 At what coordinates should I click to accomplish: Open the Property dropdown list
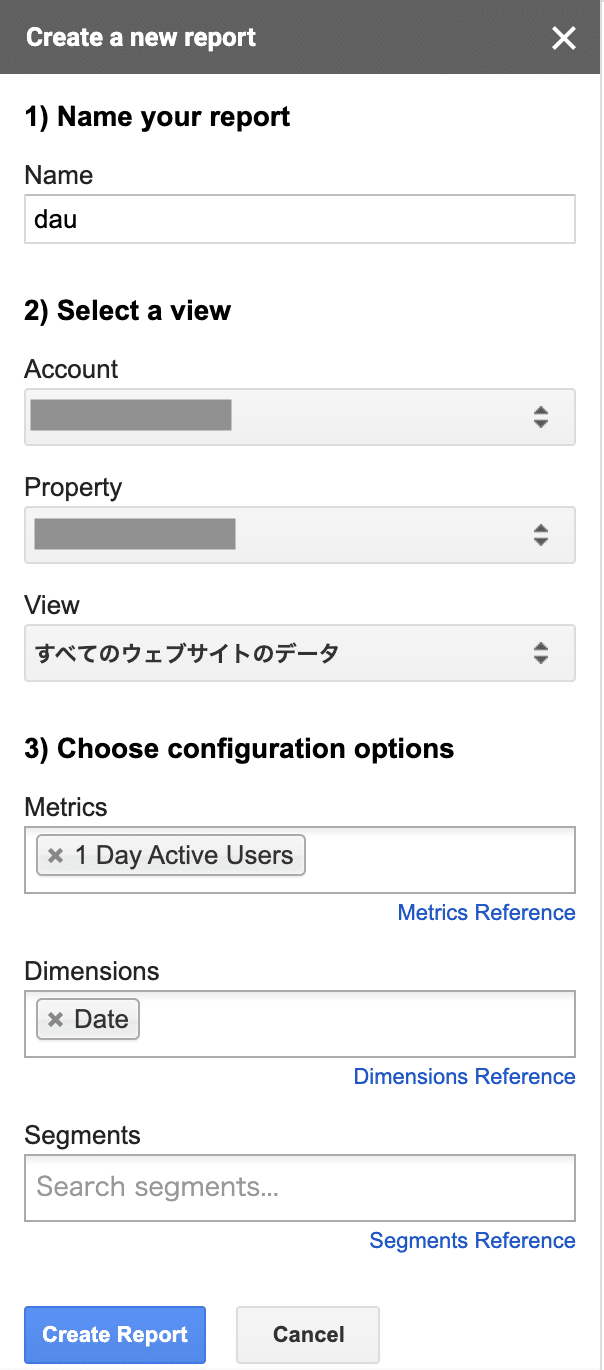click(300, 535)
